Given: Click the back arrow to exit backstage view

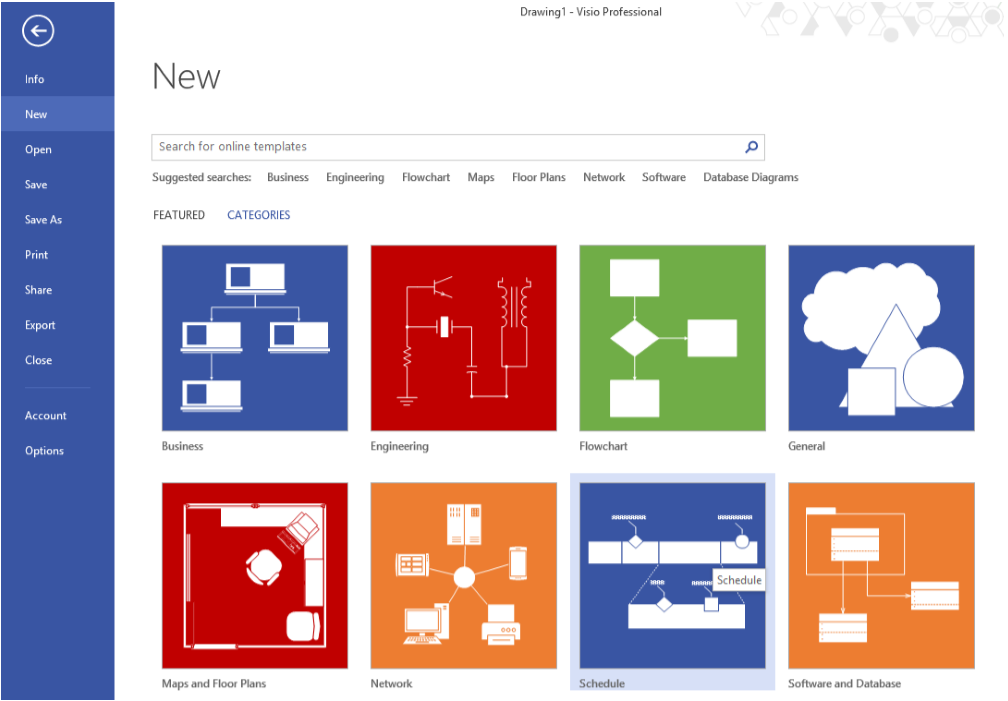Looking at the screenshot, I should click(x=37, y=31).
